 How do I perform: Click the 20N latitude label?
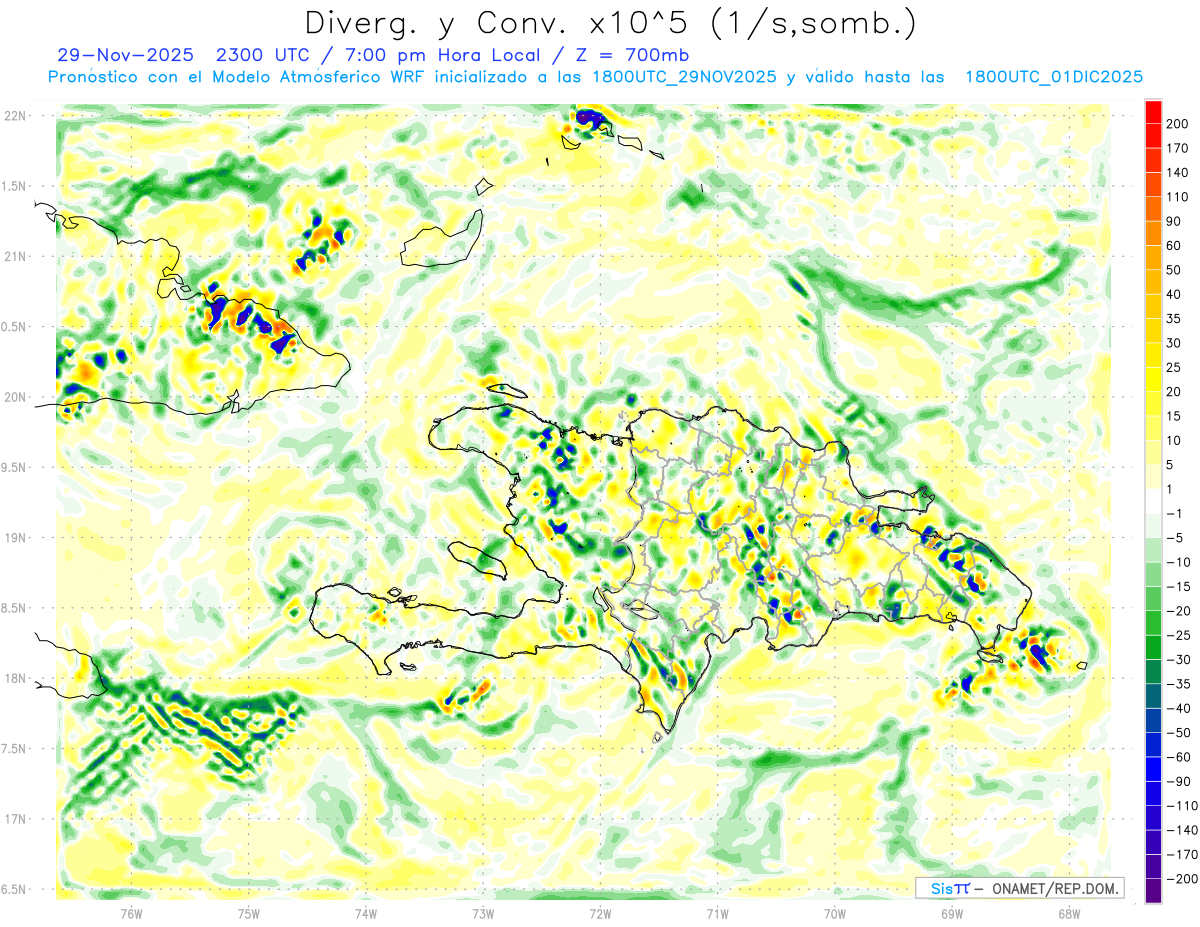point(15,397)
